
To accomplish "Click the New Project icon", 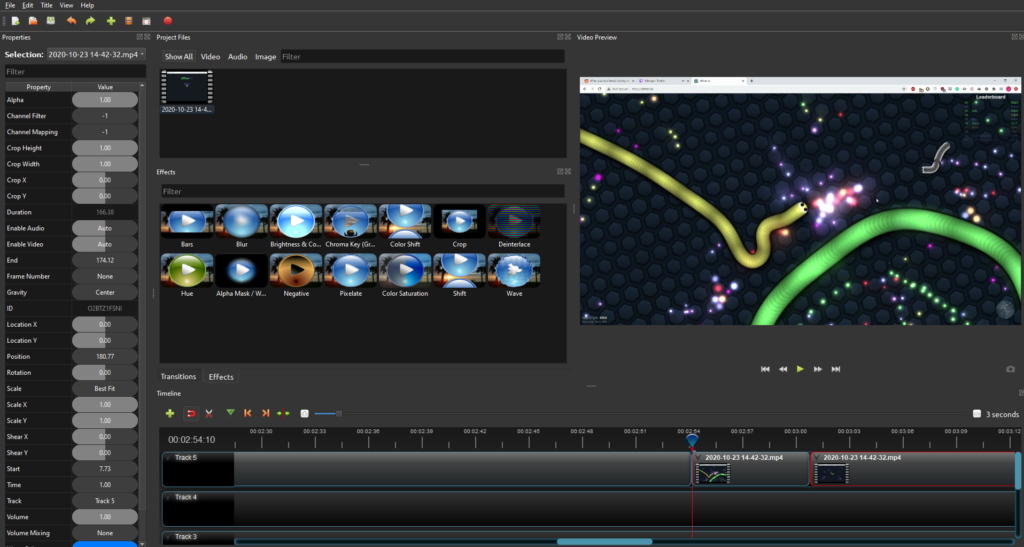I will tap(16, 20).
